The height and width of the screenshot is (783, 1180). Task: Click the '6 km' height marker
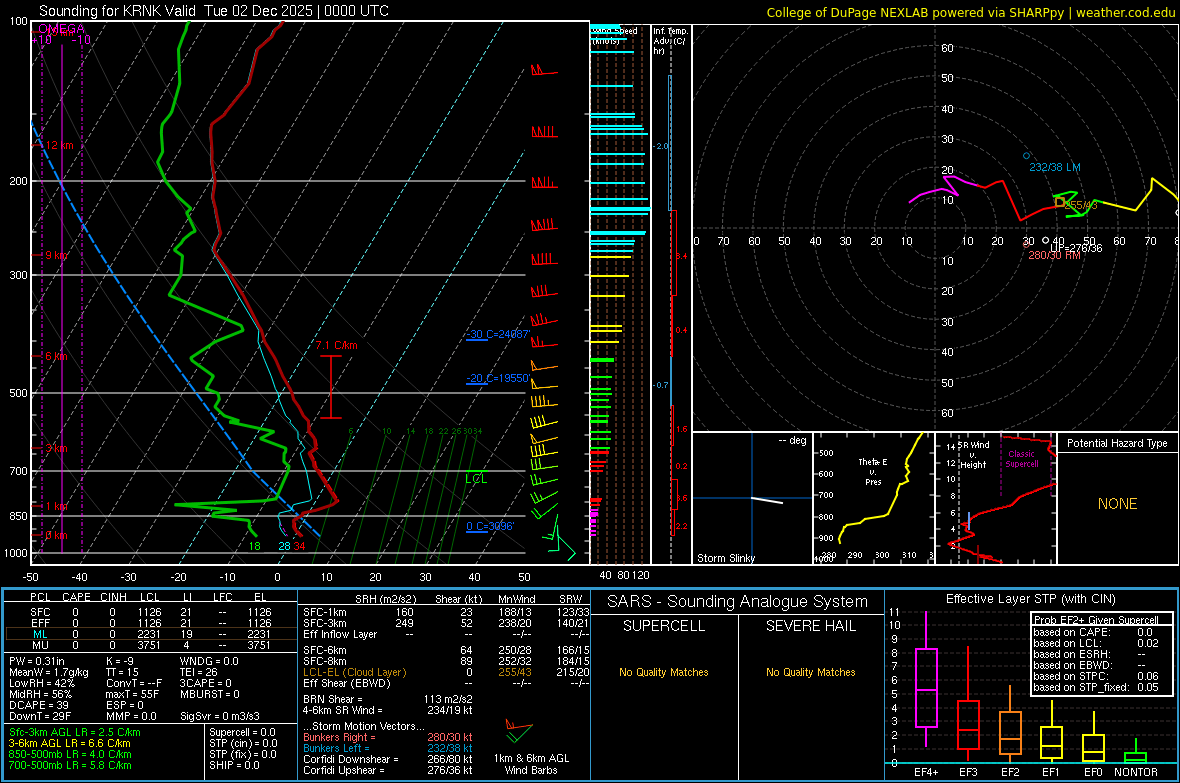tap(56, 356)
